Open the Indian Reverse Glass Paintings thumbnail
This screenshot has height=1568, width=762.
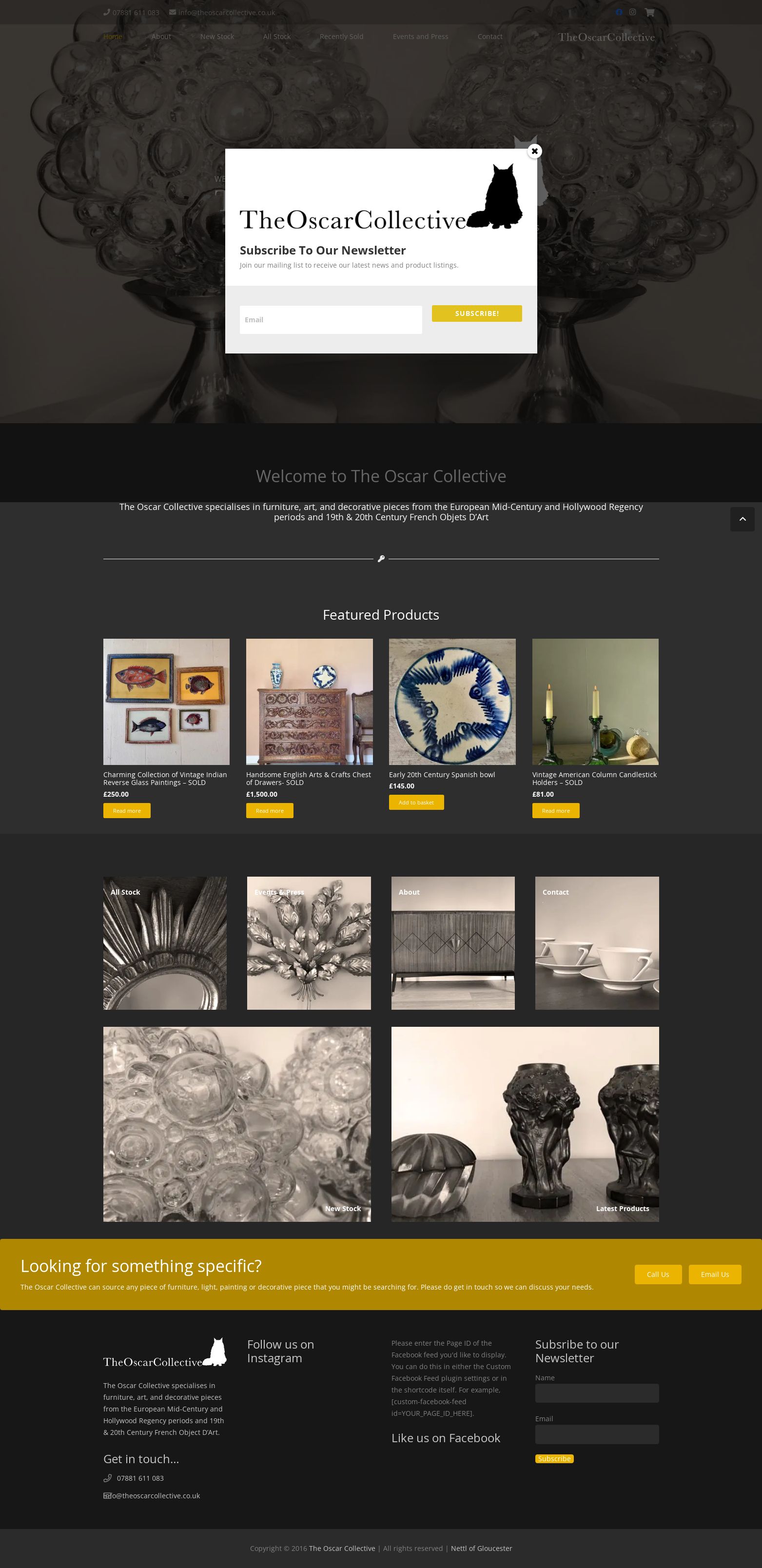(166, 701)
